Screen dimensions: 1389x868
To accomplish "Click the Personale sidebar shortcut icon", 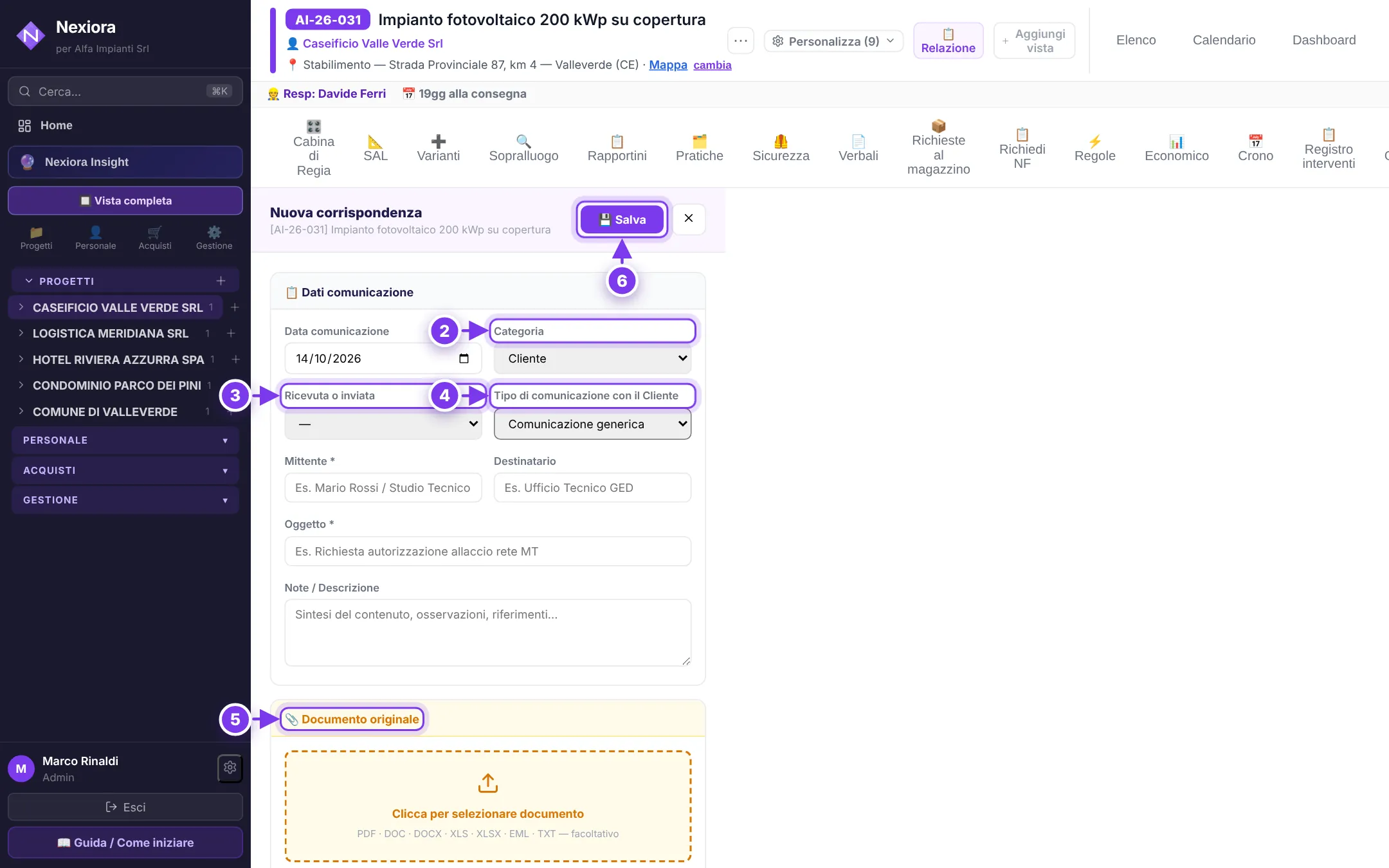I will 95,238.
